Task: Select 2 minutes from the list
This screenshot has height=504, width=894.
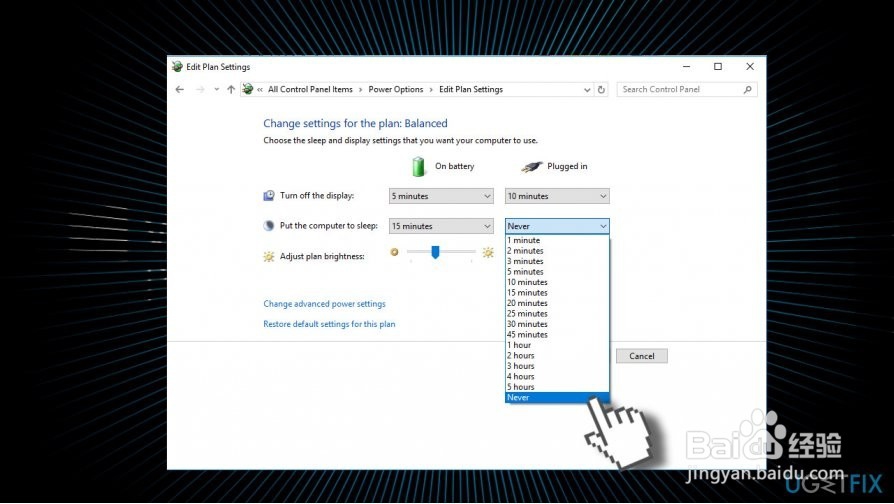Action: tap(557, 251)
